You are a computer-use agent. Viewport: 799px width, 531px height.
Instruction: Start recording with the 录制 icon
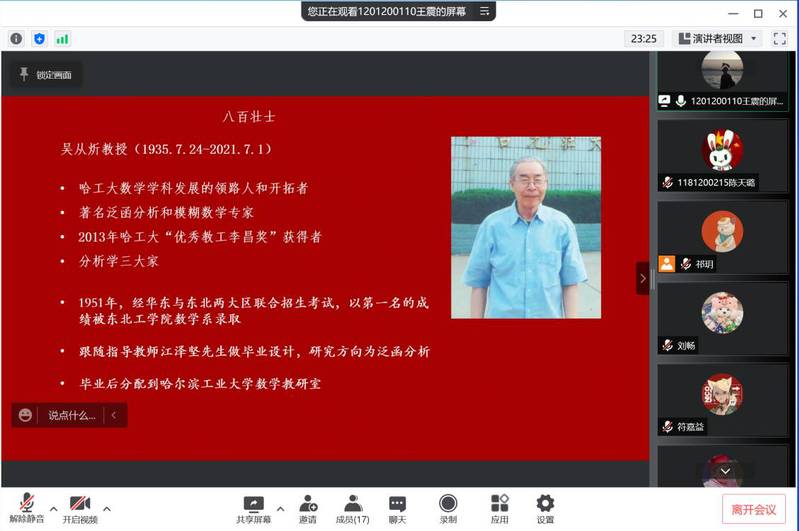click(x=448, y=503)
